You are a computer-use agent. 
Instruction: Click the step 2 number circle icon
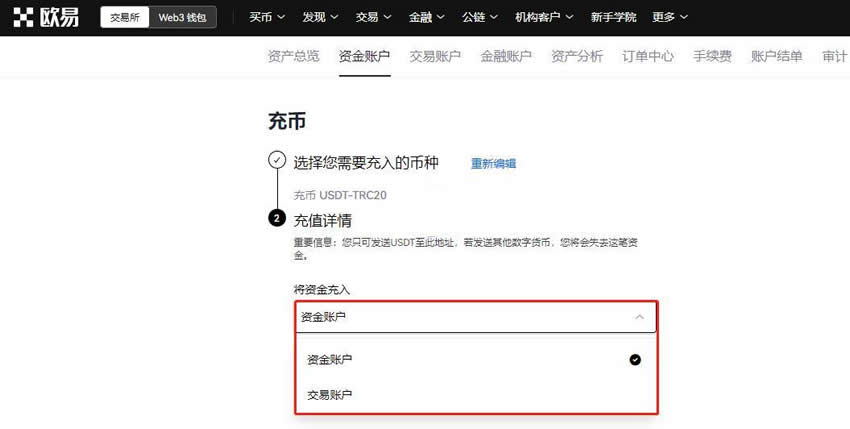(x=277, y=219)
